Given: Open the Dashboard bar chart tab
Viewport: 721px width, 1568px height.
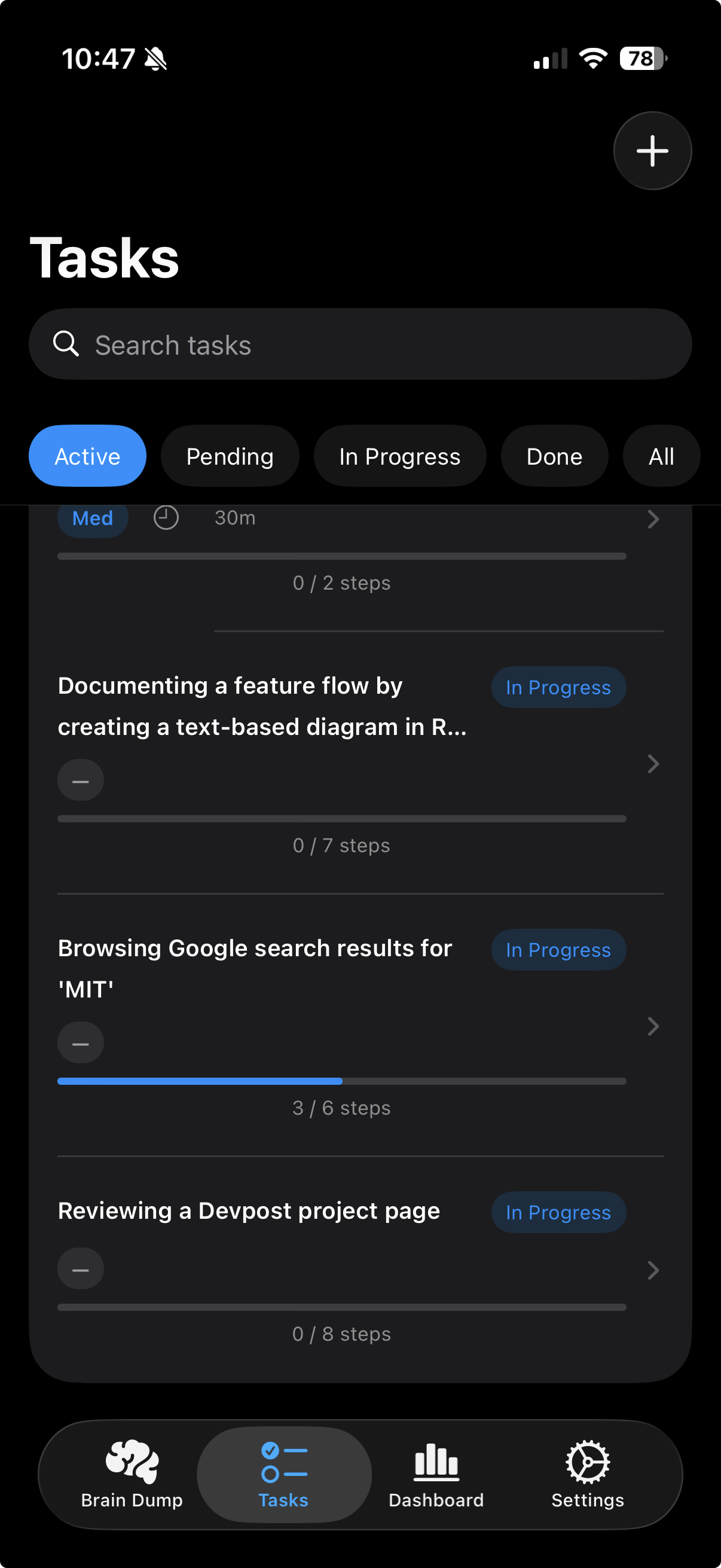Looking at the screenshot, I should click(x=436, y=1474).
